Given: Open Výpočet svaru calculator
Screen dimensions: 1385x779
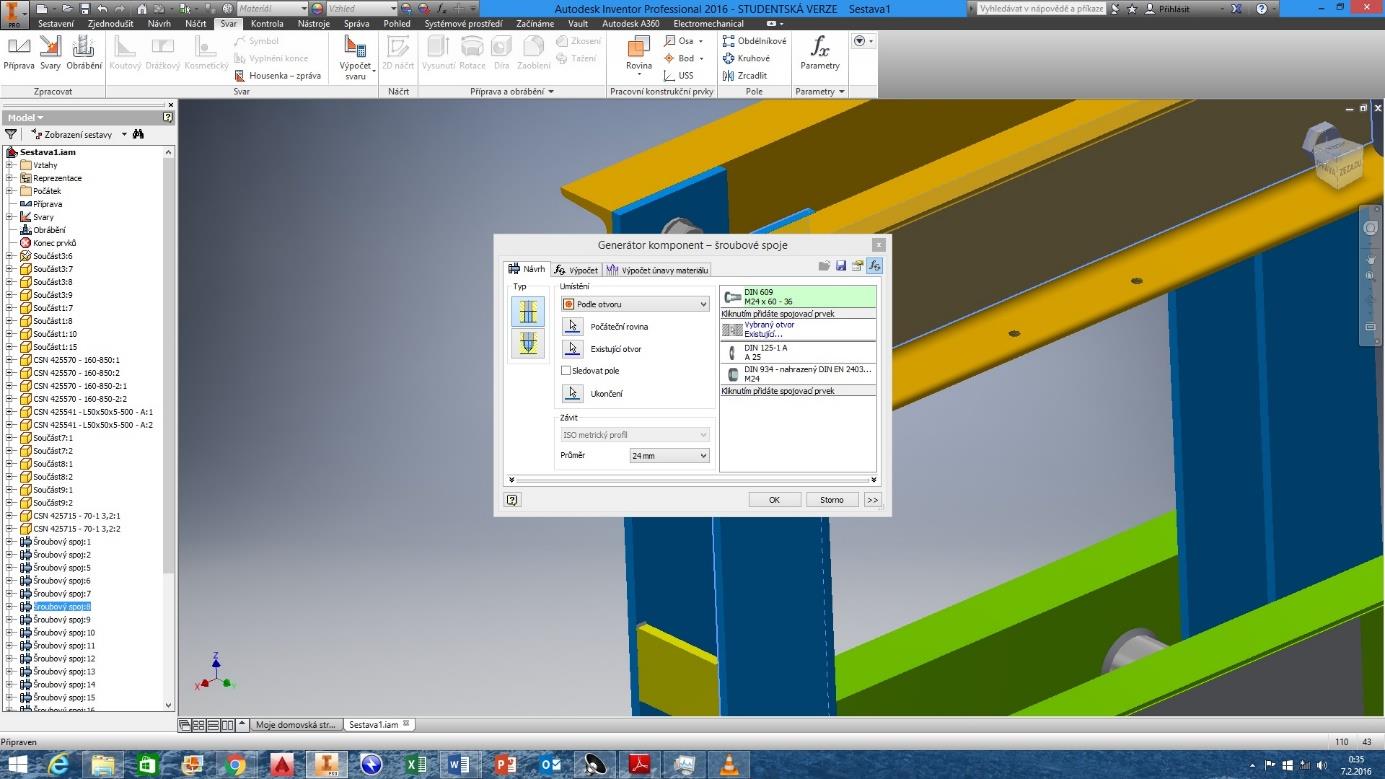Looking at the screenshot, I should coord(356,57).
